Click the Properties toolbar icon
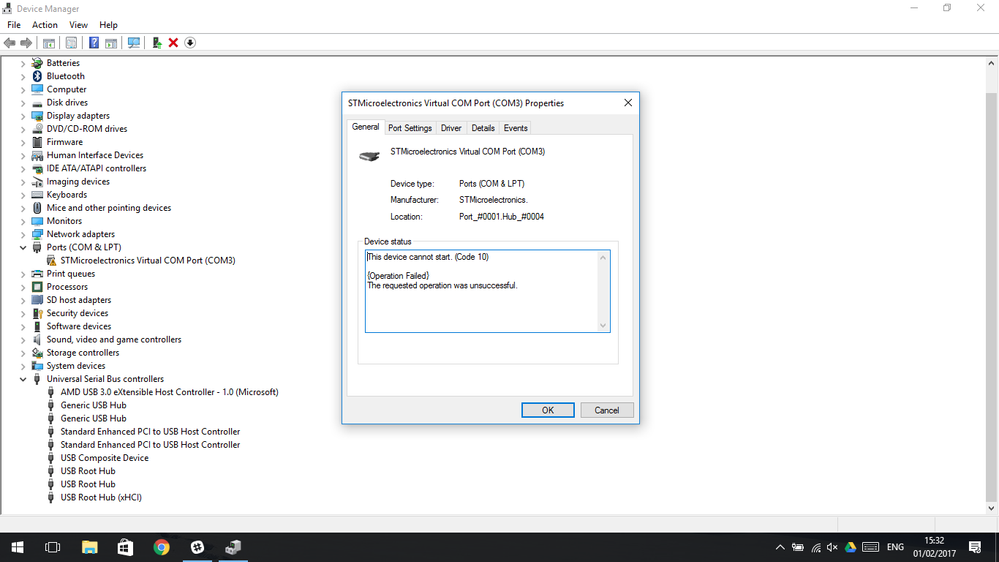This screenshot has height=562, width=999. pyautogui.click(x=71, y=43)
